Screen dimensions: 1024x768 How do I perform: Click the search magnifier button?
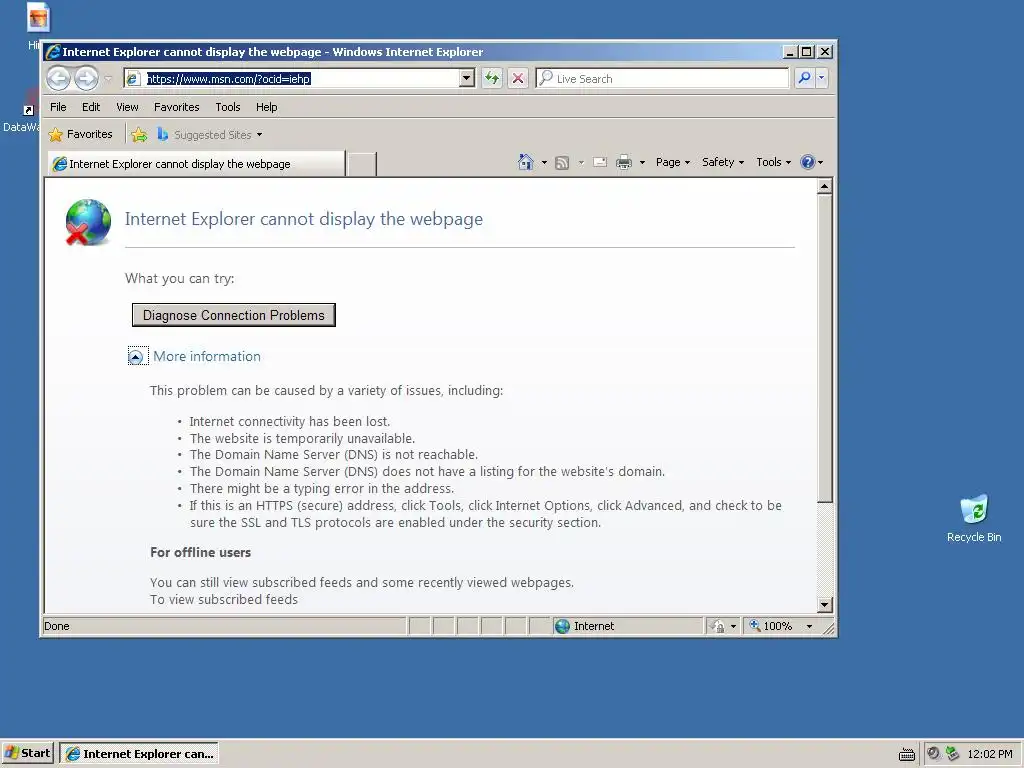click(805, 78)
